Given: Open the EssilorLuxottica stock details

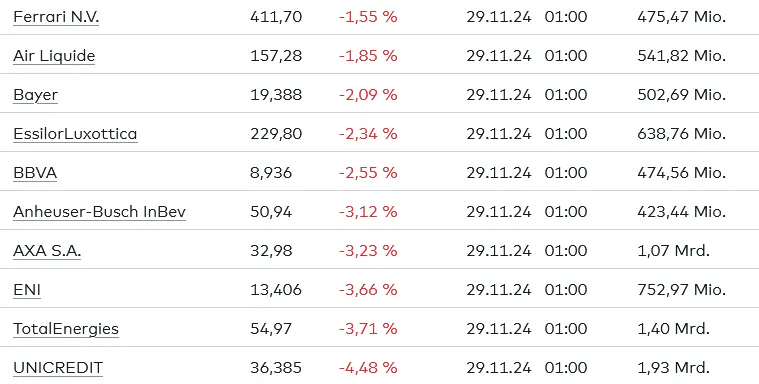Looking at the screenshot, I should click(75, 134).
